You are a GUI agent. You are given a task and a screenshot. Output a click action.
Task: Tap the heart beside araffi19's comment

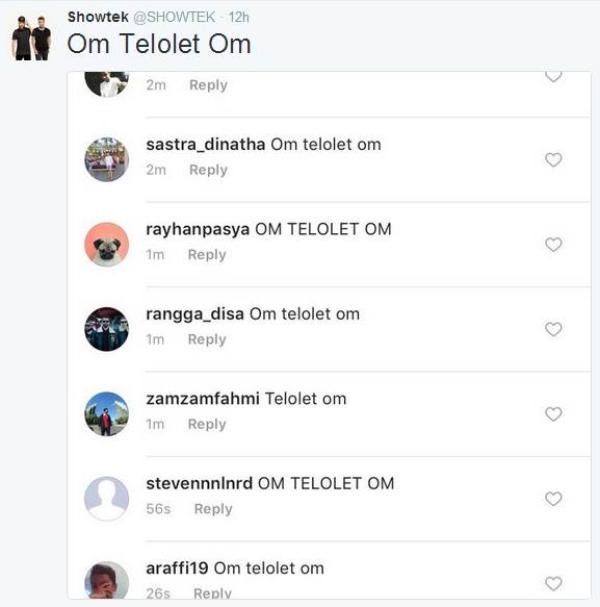[x=553, y=583]
